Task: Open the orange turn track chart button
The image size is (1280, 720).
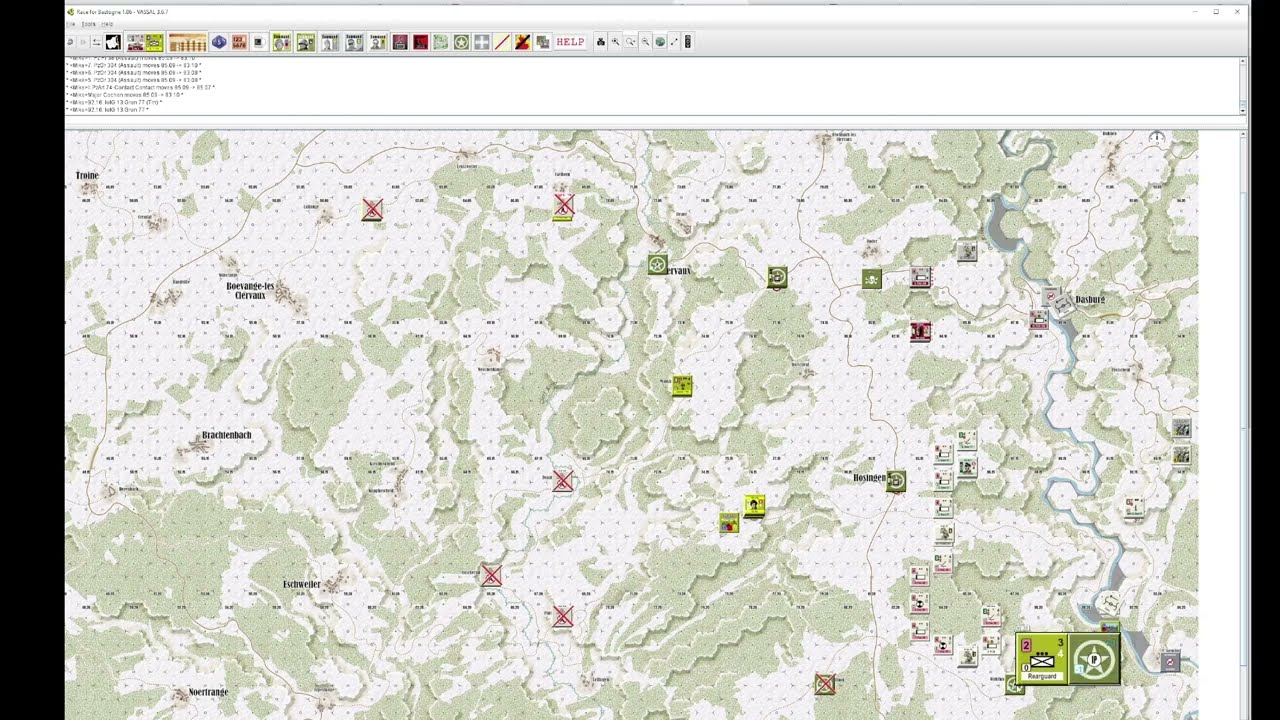Action: [x=188, y=42]
